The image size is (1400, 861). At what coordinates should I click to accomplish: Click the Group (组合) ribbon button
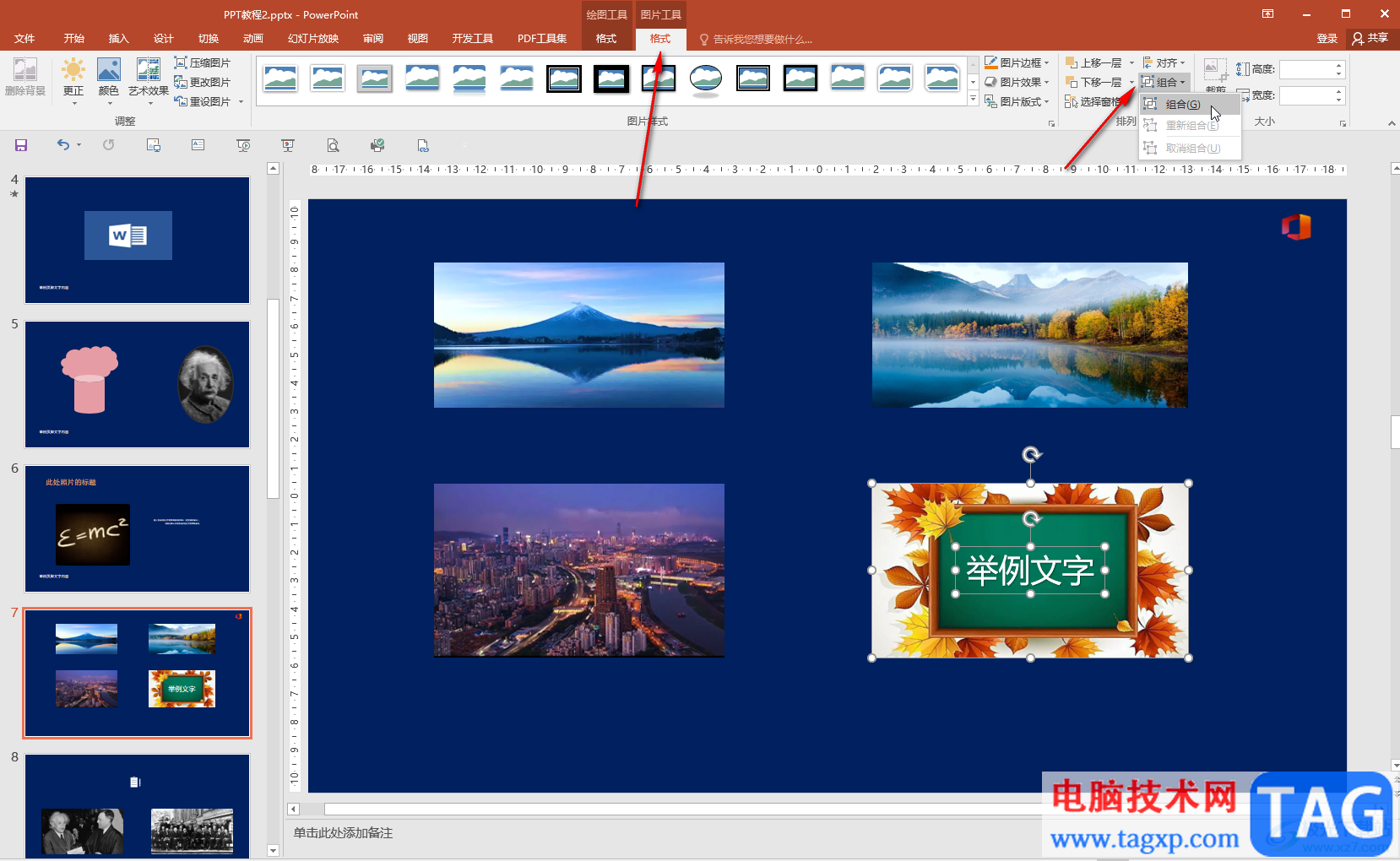point(1164,83)
